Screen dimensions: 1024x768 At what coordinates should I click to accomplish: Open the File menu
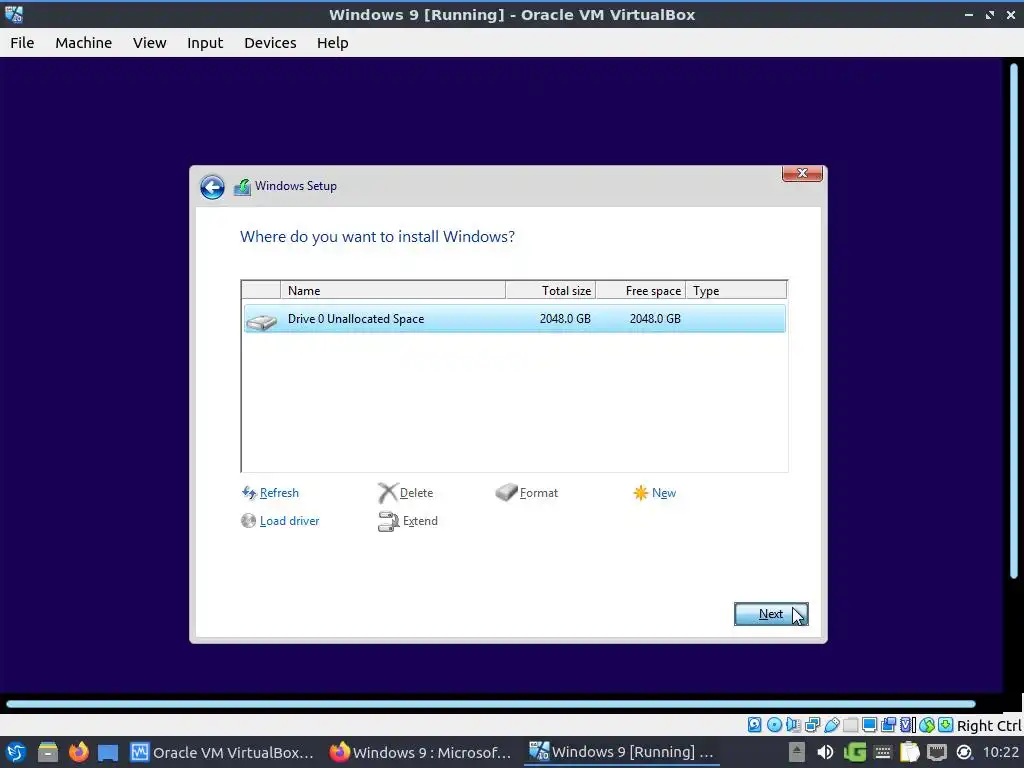22,43
